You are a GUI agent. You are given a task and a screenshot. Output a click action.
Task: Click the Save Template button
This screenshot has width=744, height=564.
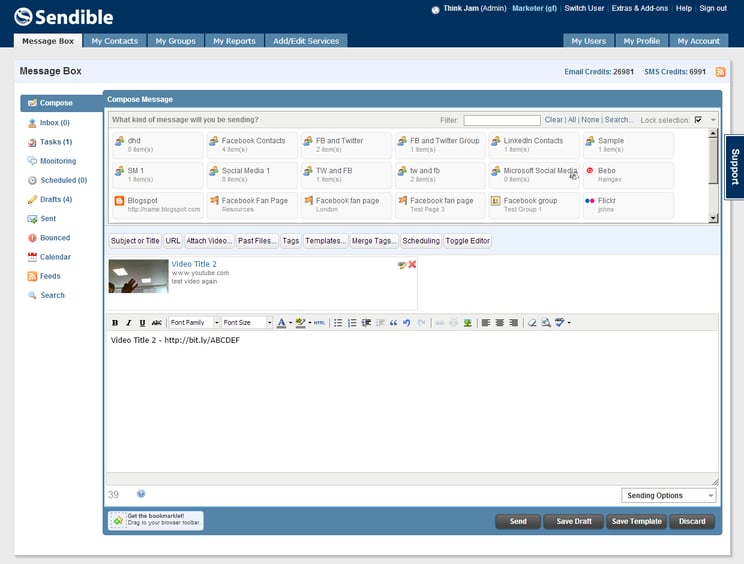[x=636, y=521]
